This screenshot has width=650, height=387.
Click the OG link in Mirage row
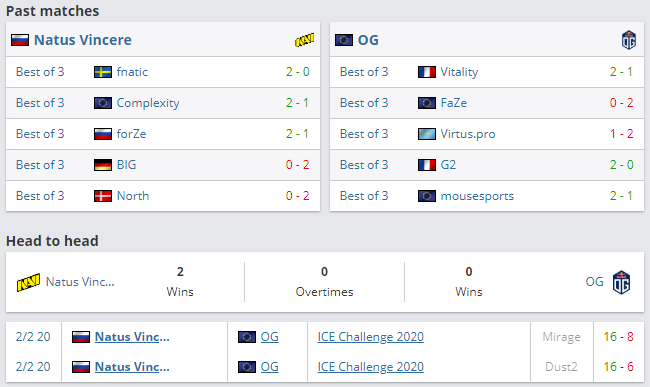[x=269, y=337]
